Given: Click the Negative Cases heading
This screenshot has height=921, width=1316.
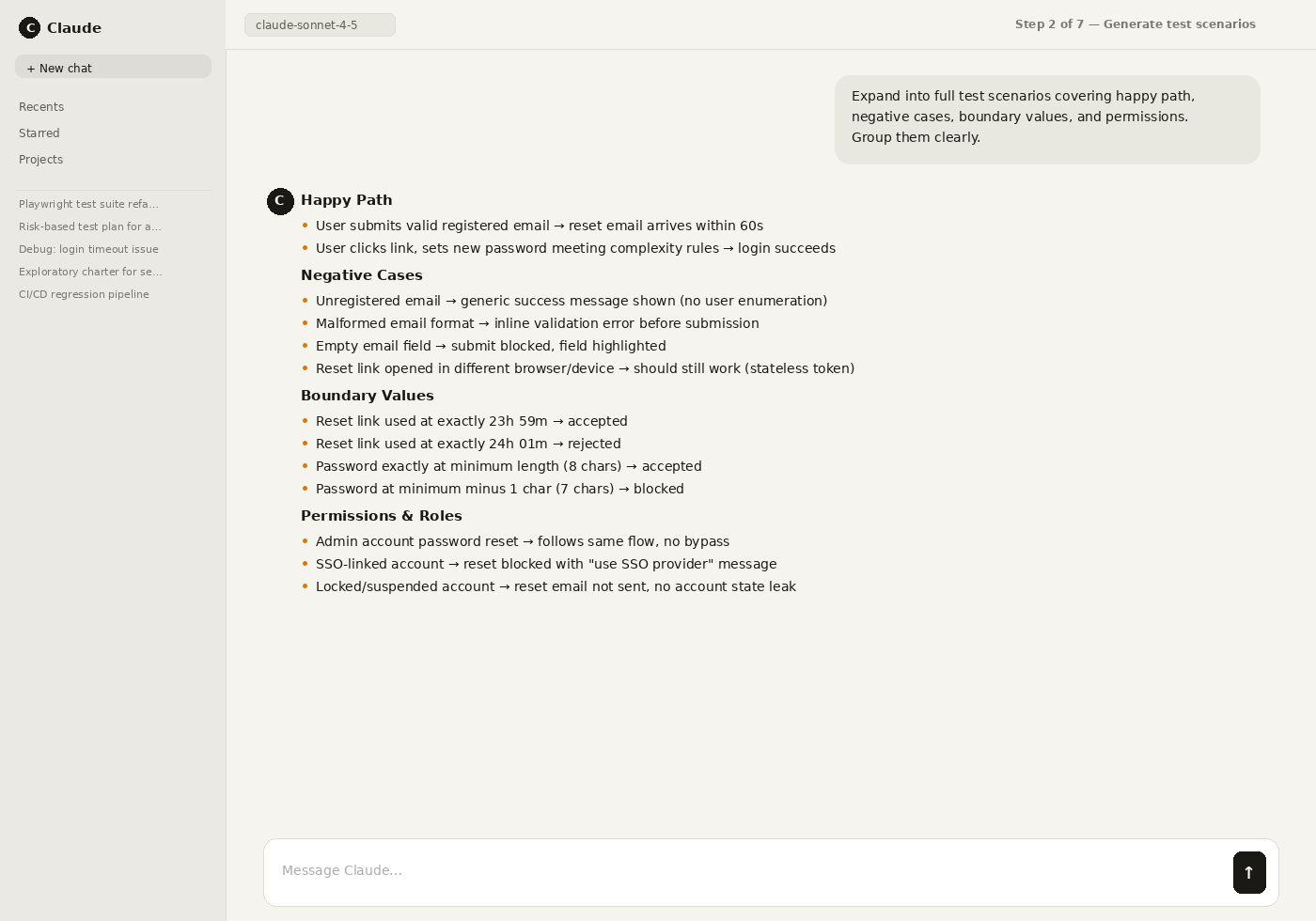Looking at the screenshot, I should pyautogui.click(x=362, y=274).
